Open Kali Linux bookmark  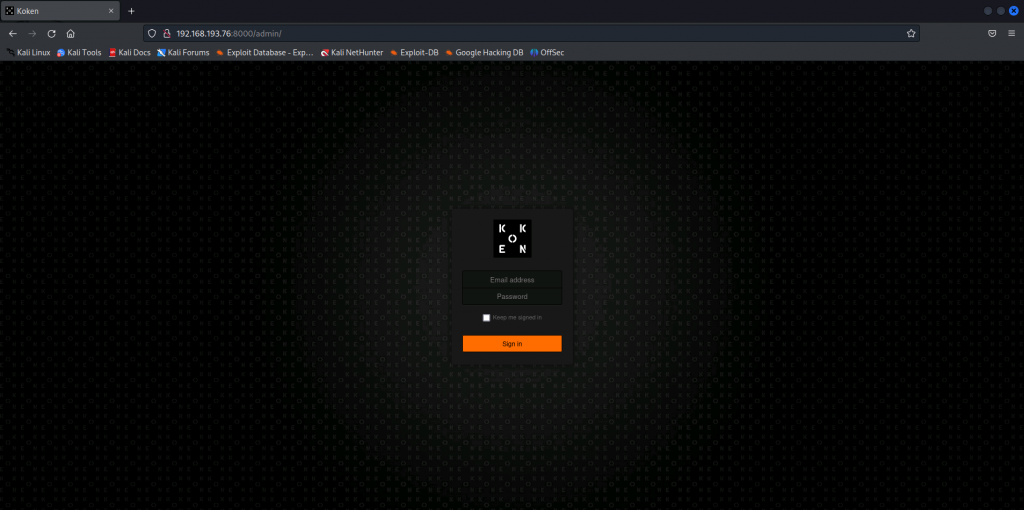[x=29, y=53]
